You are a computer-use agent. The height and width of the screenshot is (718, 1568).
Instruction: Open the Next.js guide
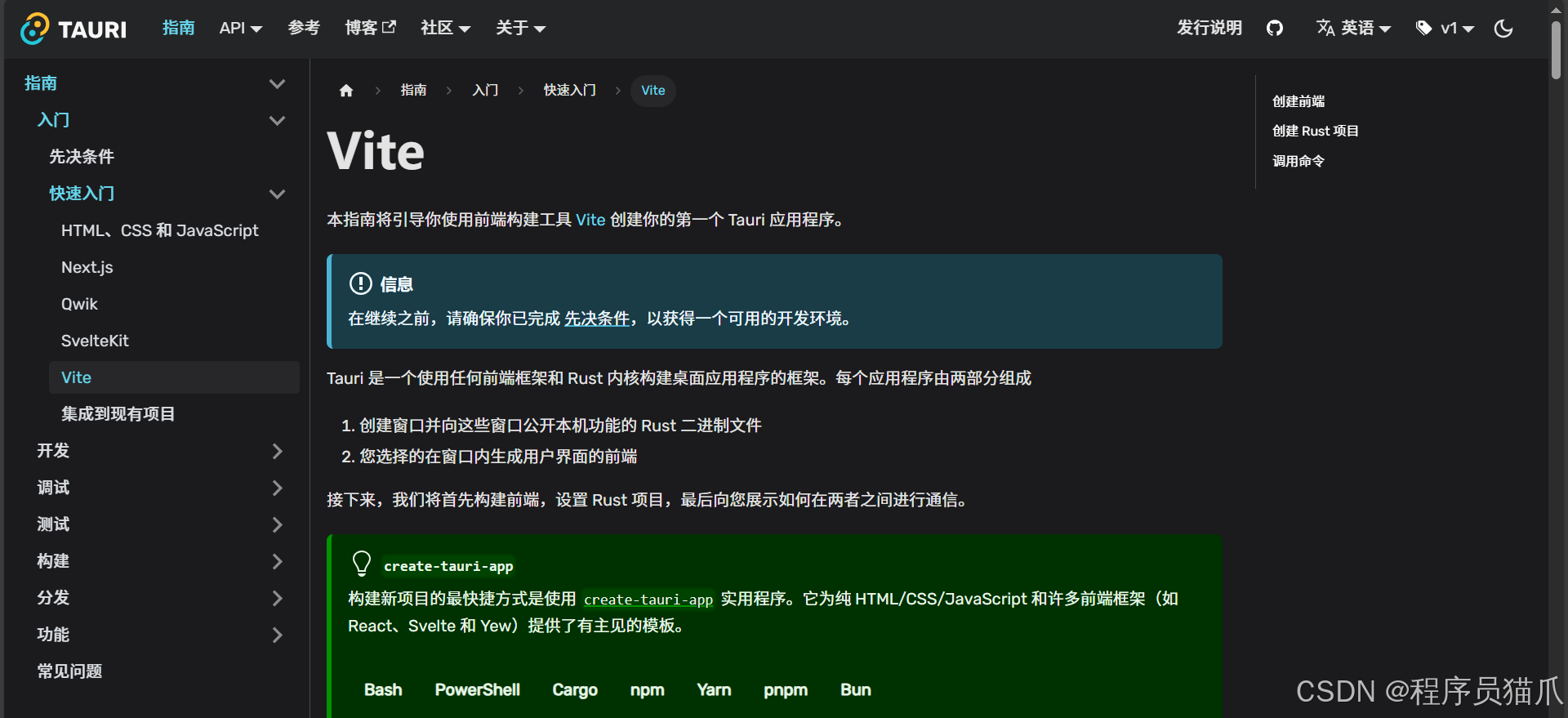[x=87, y=267]
